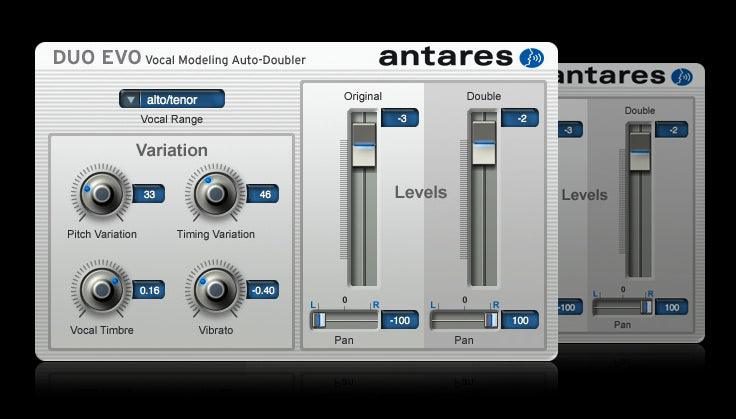This screenshot has height=419, width=736.
Task: Select pan value 100 in back window
Action: click(672, 307)
